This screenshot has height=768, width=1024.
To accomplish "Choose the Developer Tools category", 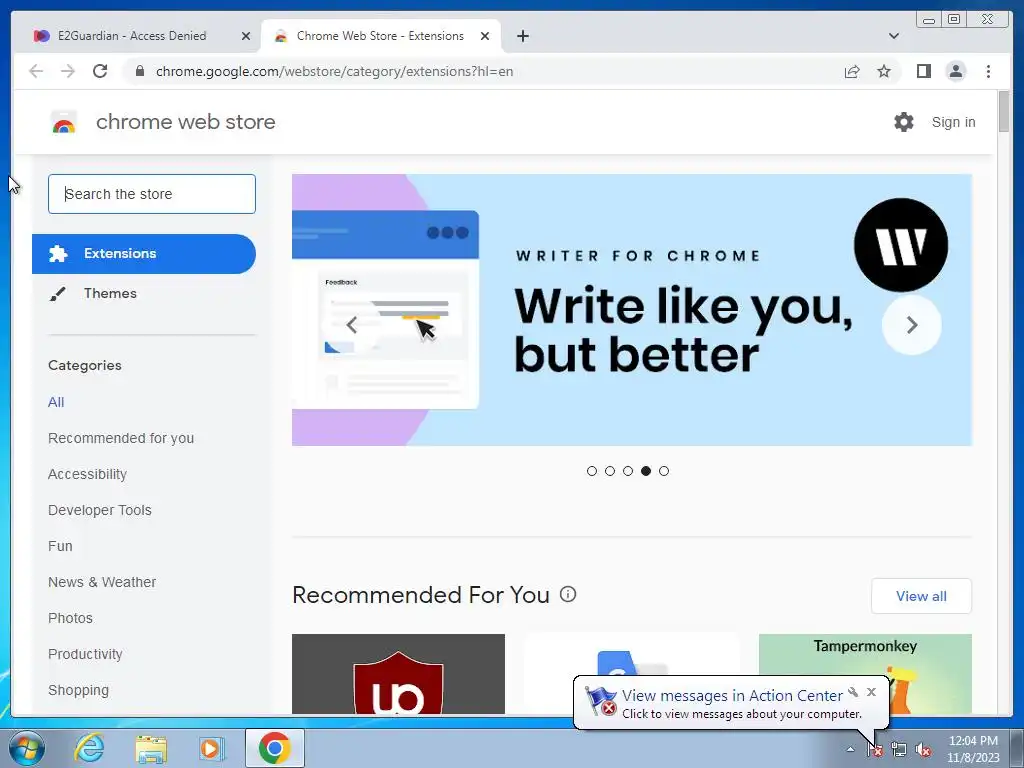I will pyautogui.click(x=100, y=510).
